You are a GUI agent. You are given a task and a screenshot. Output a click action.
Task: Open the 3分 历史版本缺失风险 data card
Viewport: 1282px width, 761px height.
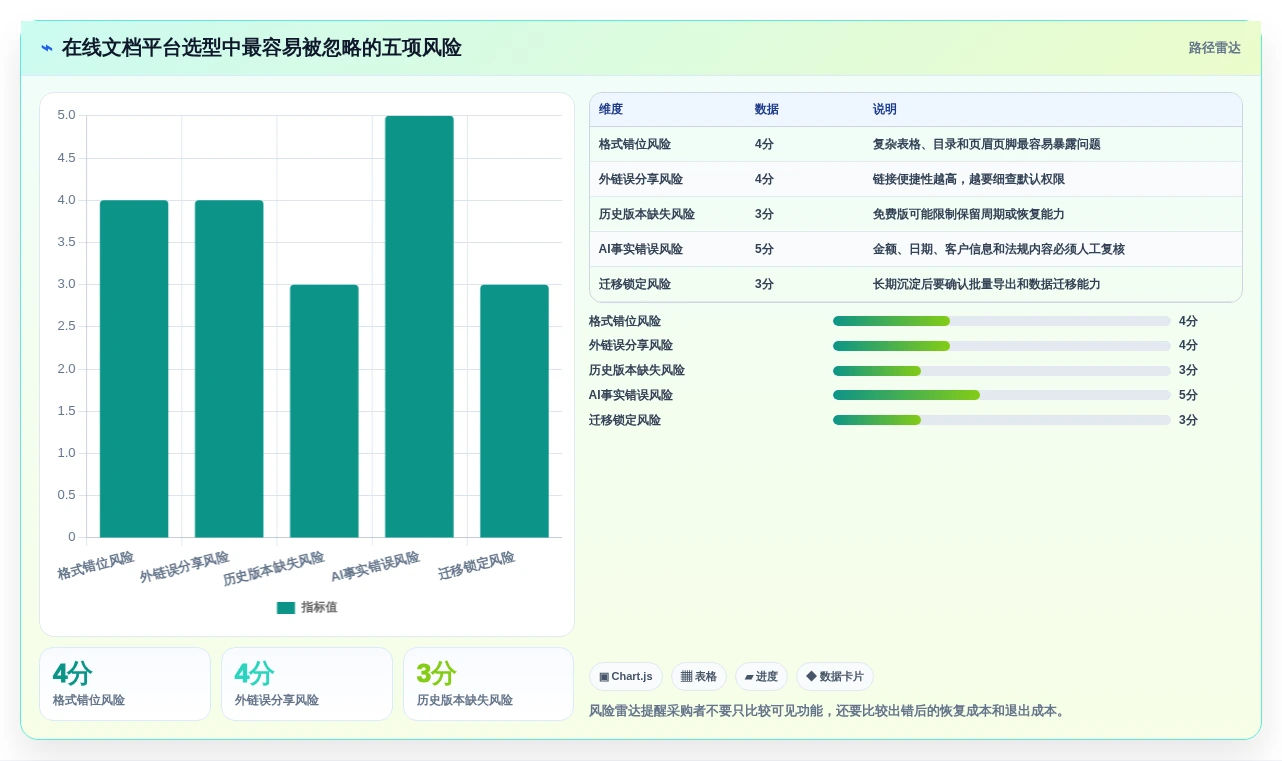(488, 684)
